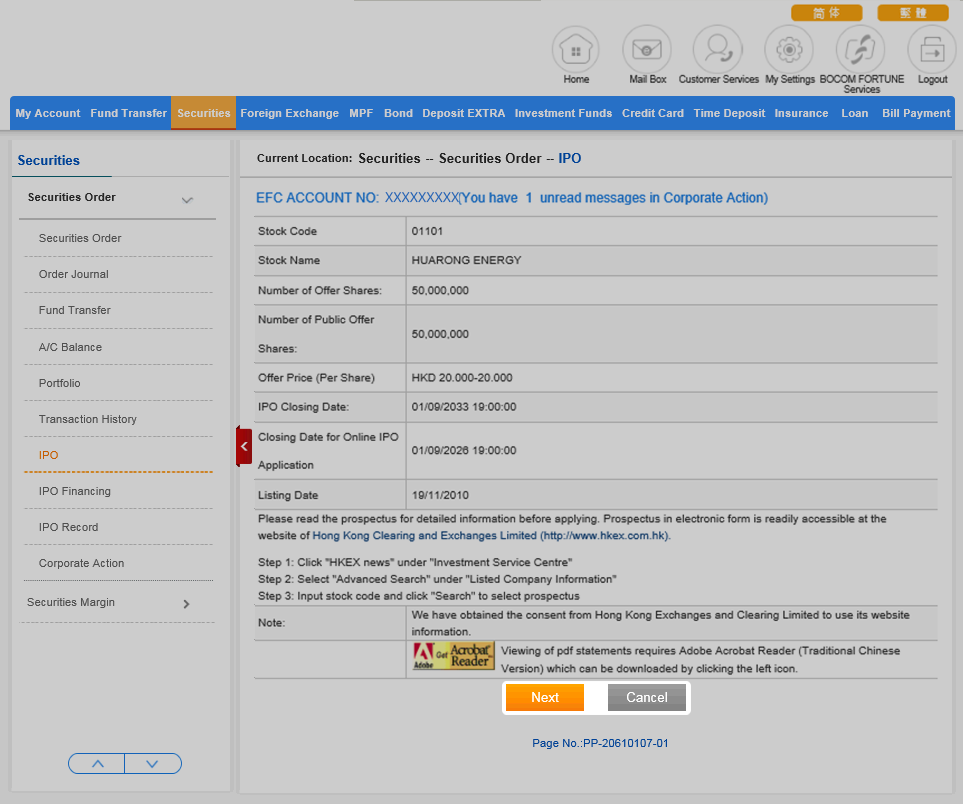Image resolution: width=963 pixels, height=804 pixels.
Task: Click the Get Acrobat Reader icon
Action: tap(453, 656)
